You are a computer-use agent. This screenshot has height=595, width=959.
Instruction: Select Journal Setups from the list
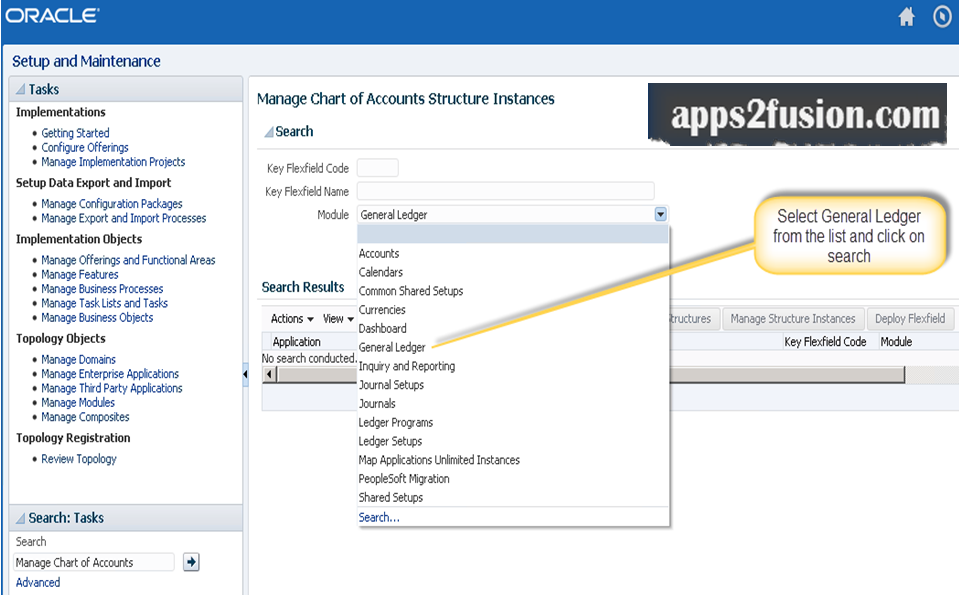[x=391, y=385]
